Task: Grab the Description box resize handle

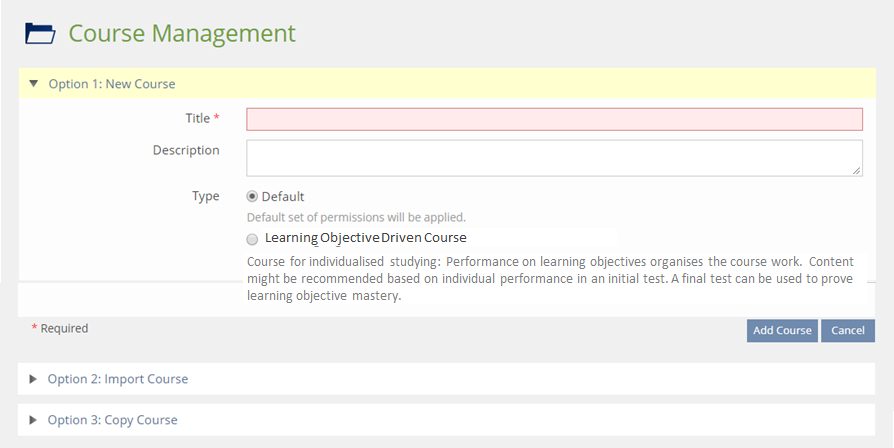Action: [x=857, y=171]
